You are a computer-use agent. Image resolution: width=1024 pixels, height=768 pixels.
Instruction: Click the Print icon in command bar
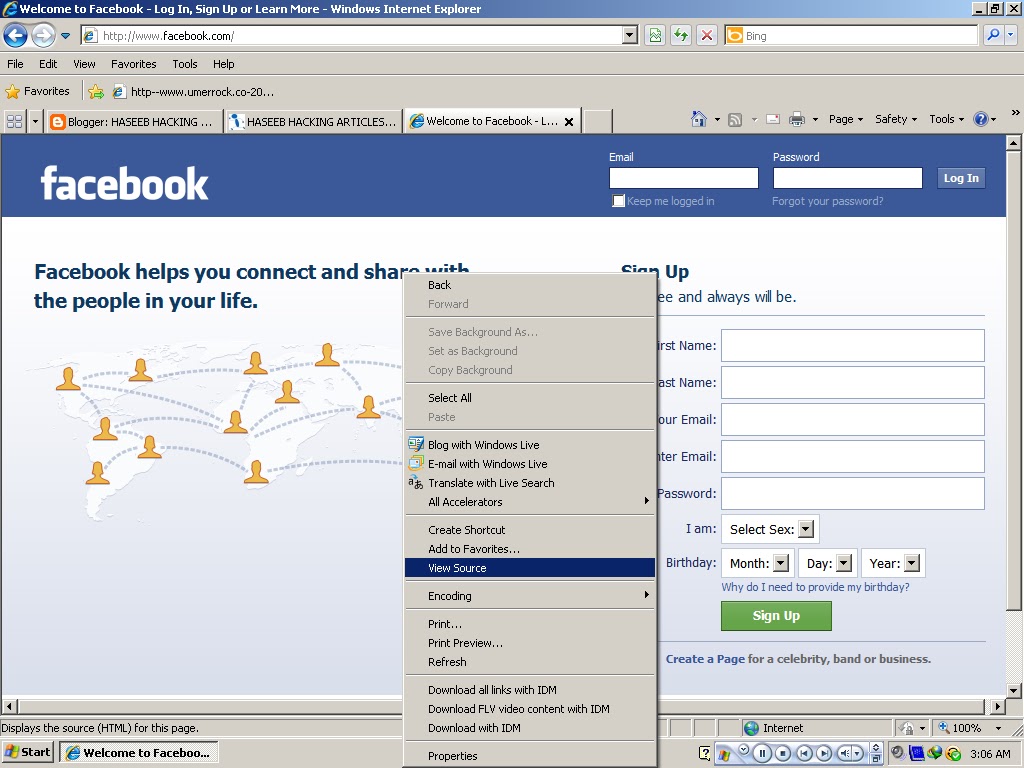797,119
